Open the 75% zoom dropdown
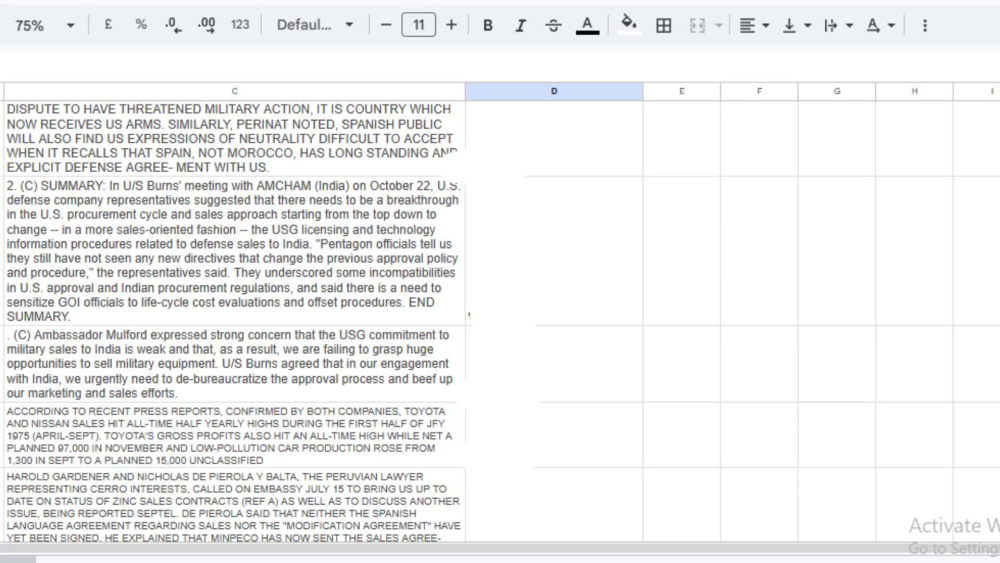Viewport: 1000px width, 563px height. point(44,26)
